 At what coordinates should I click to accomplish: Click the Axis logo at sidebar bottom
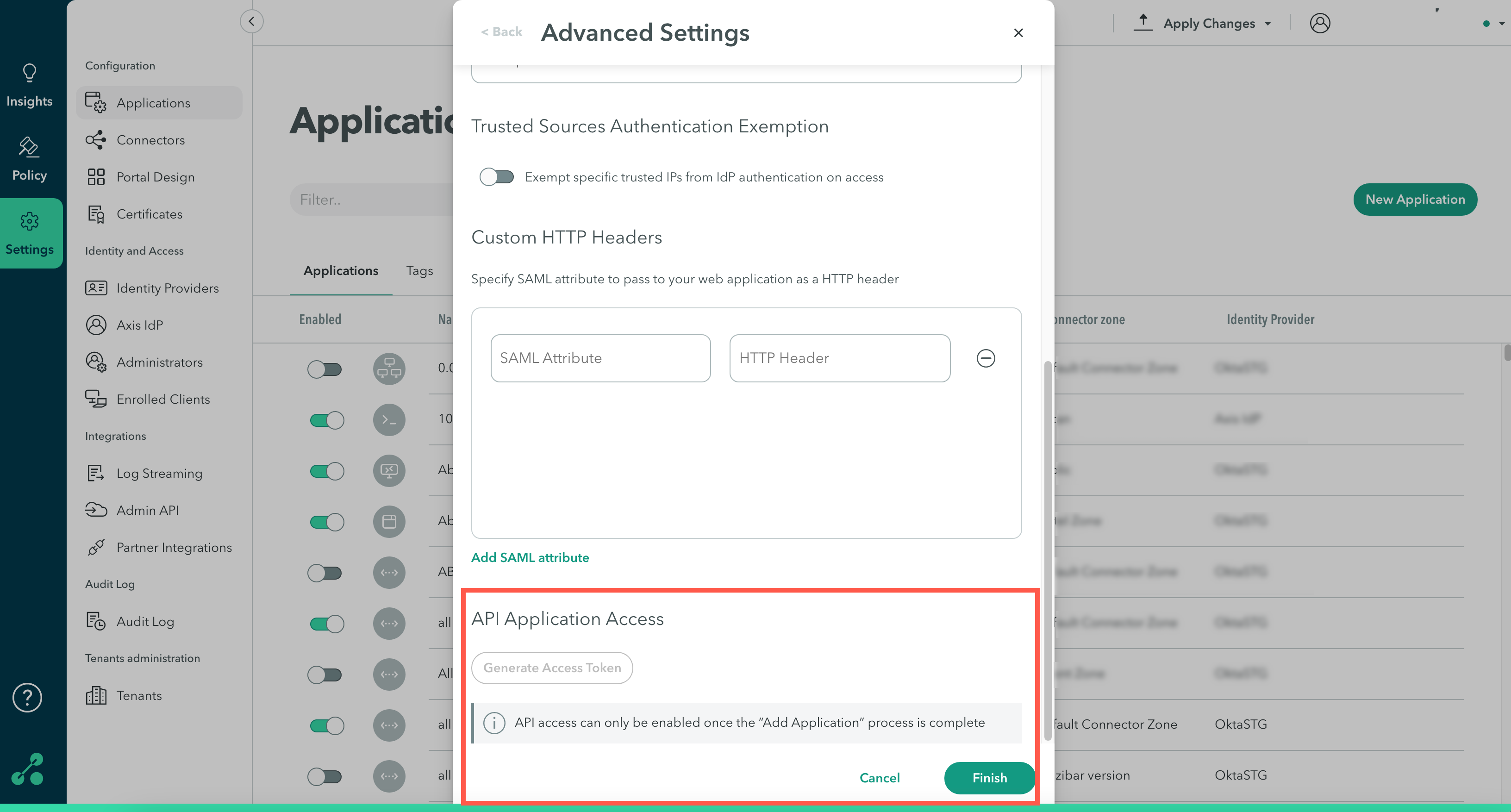coord(28,768)
